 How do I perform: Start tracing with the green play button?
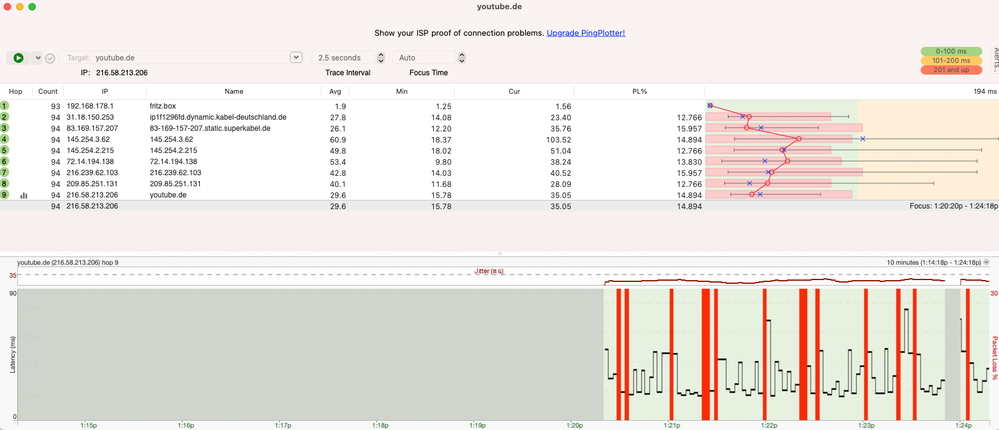pyautogui.click(x=18, y=58)
